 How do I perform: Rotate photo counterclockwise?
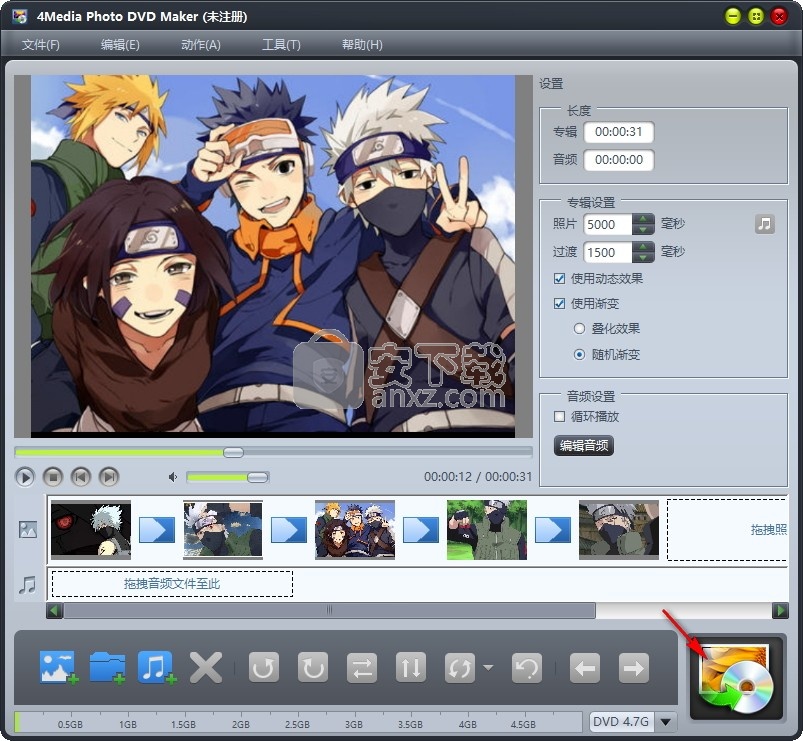click(x=264, y=667)
